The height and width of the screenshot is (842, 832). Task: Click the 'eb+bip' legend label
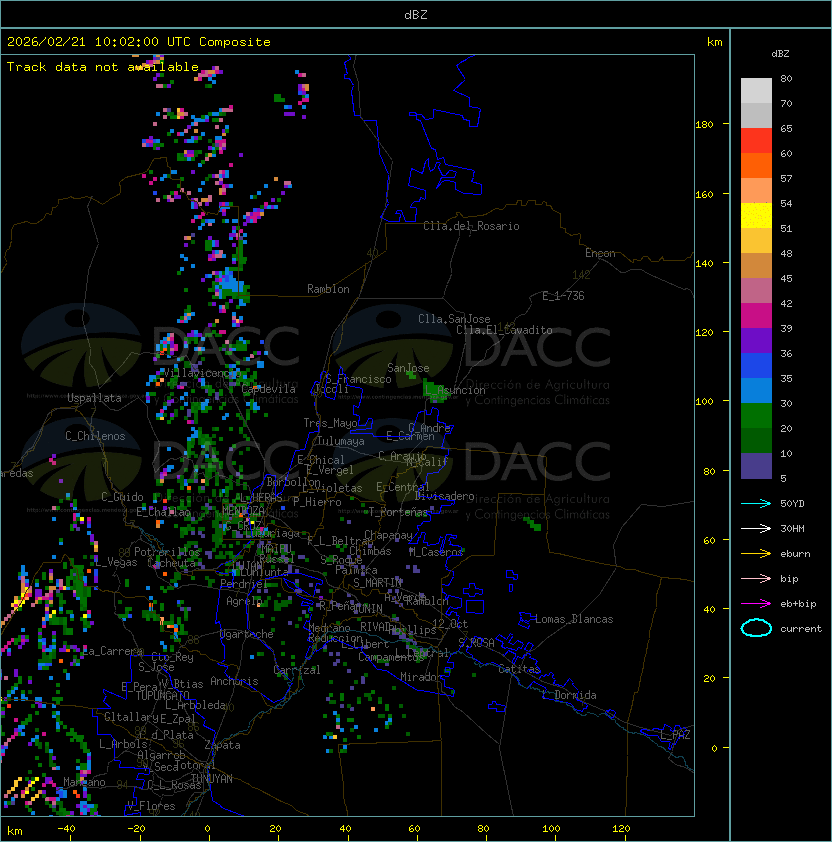(798, 604)
